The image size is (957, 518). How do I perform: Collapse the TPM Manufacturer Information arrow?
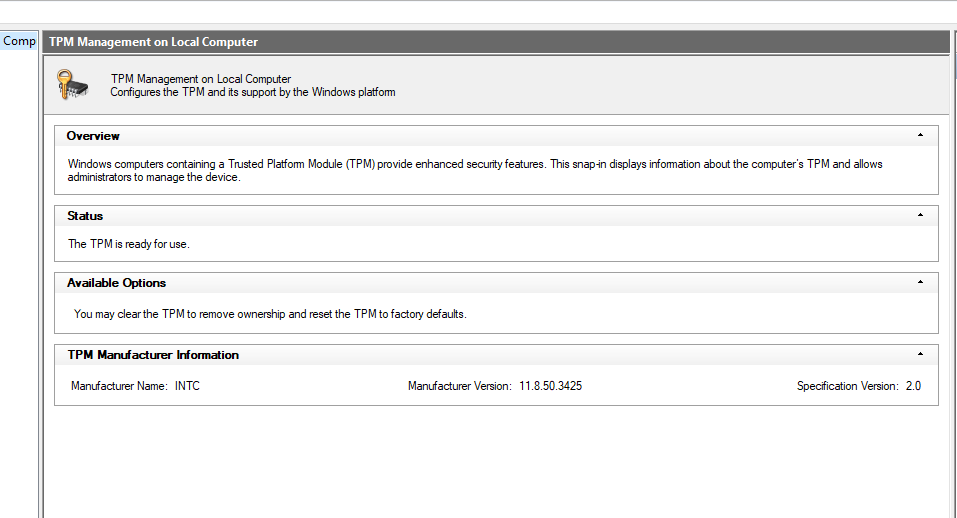point(920,354)
